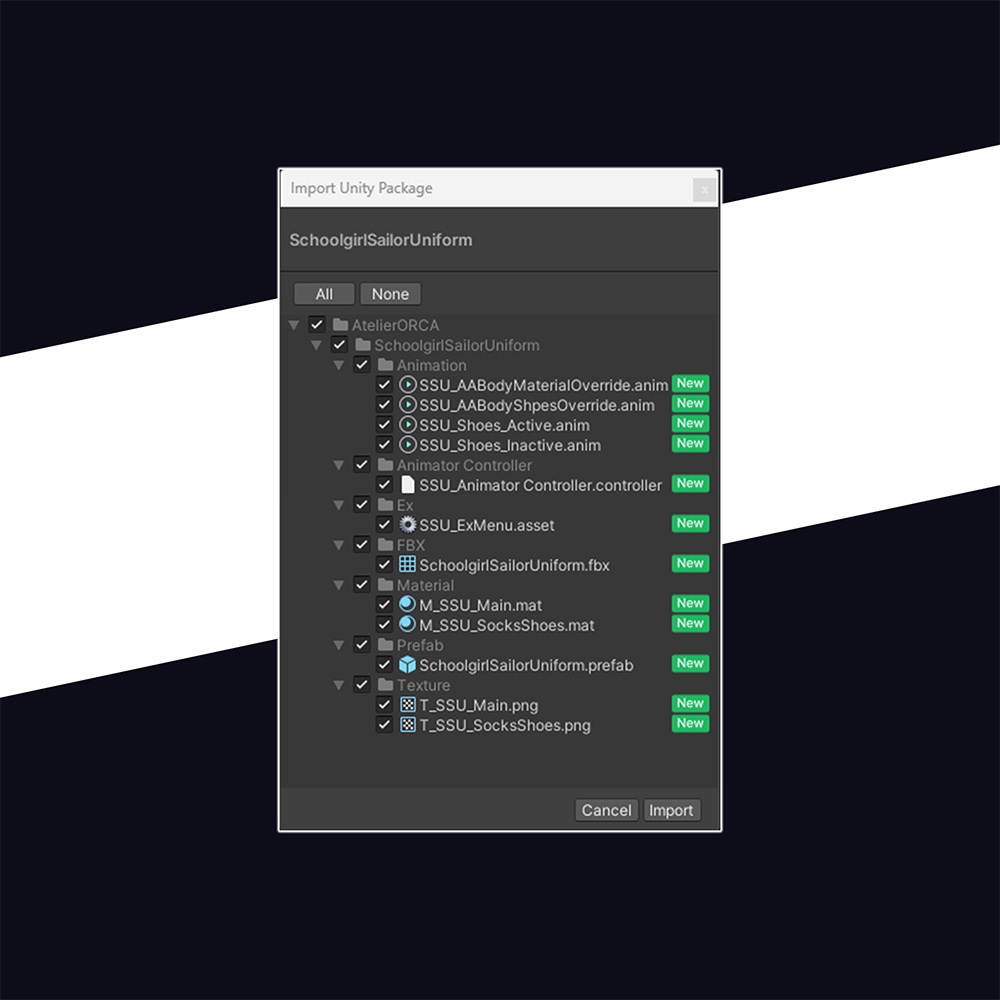
Task: Click the SSU_AABodyMaterialOverride.anim clip icon
Action: pos(408,385)
